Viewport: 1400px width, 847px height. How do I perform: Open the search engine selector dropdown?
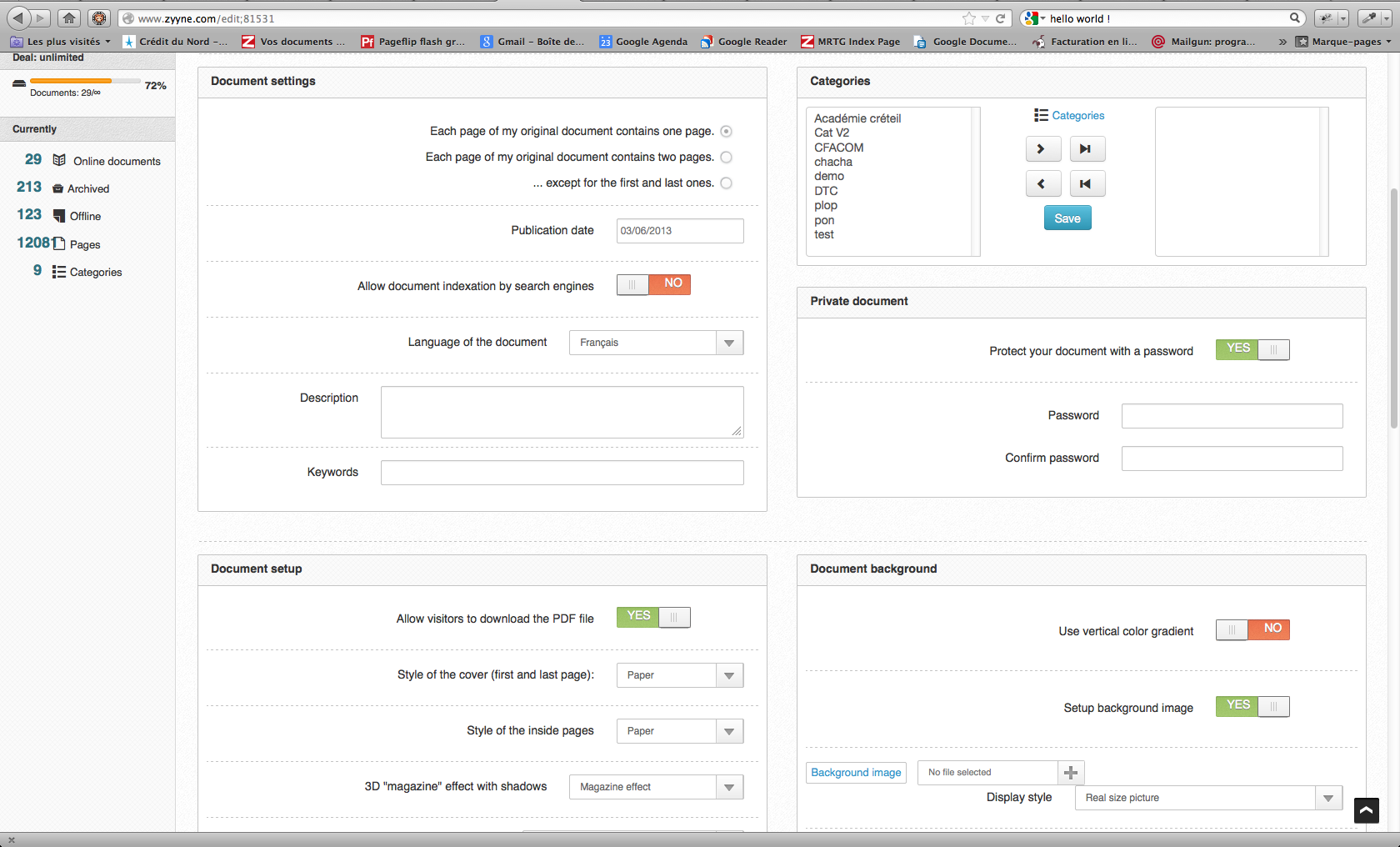1034,18
